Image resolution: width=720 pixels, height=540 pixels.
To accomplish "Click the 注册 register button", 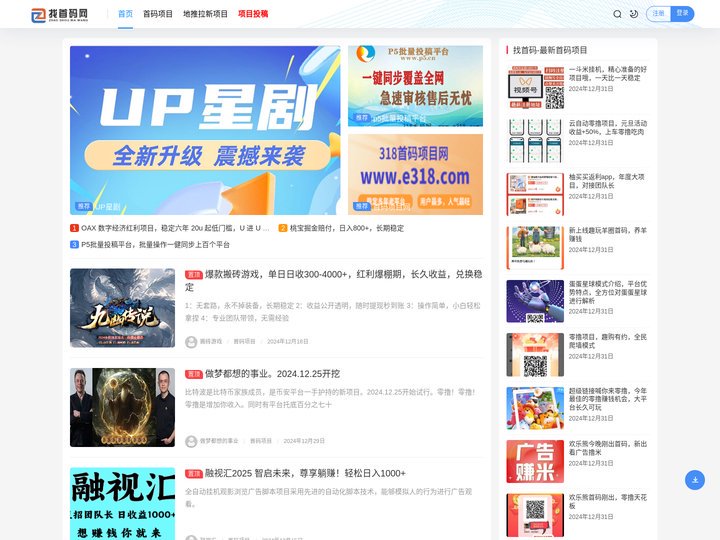I will 658,14.
